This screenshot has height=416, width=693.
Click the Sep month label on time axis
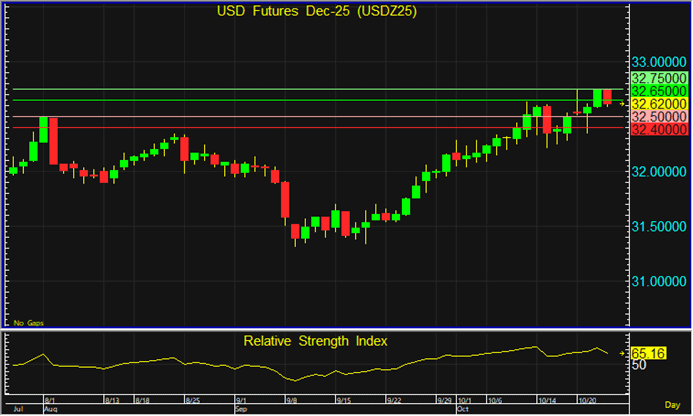pos(239,410)
